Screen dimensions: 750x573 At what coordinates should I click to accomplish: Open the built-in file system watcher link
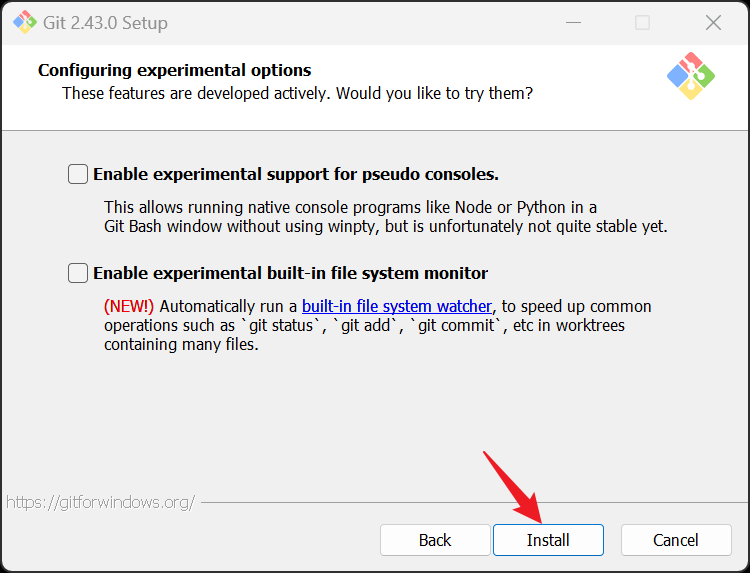click(397, 306)
